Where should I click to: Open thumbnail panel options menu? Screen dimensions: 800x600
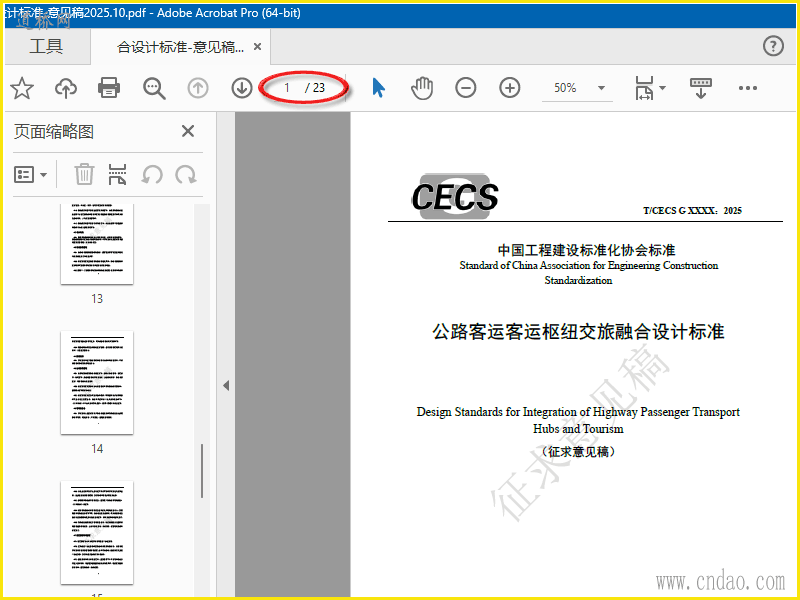coord(30,174)
